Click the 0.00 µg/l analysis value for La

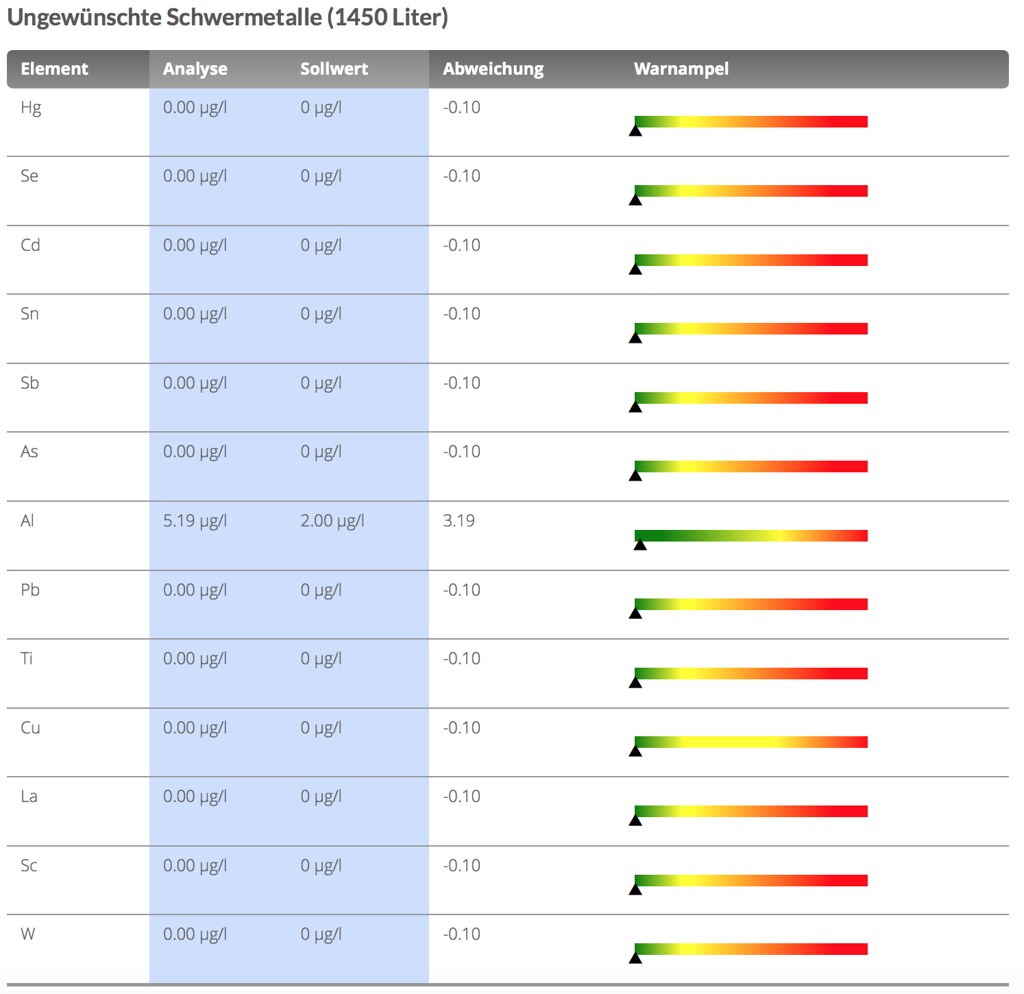coord(195,797)
